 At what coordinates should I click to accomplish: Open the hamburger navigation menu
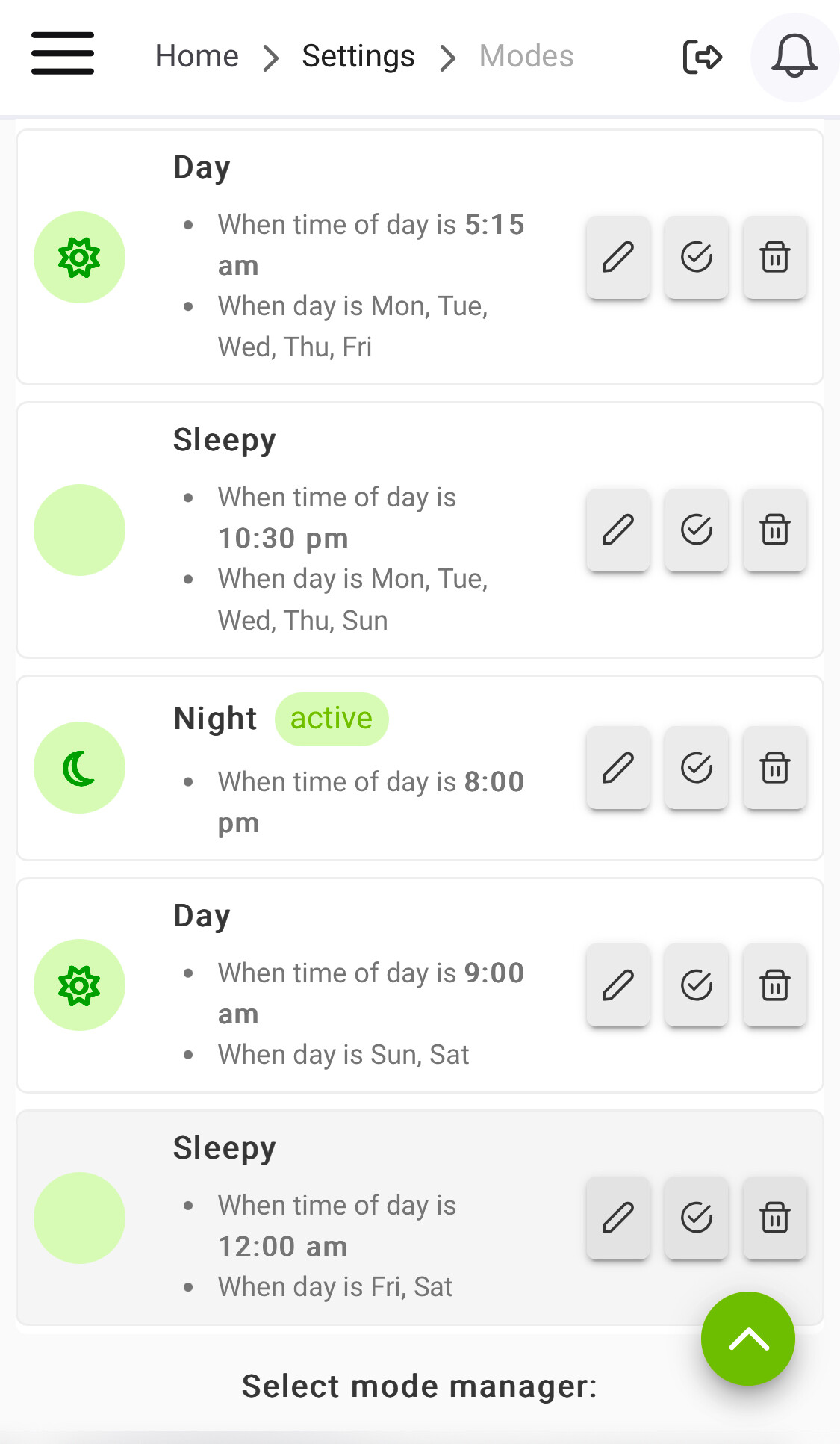[63, 54]
